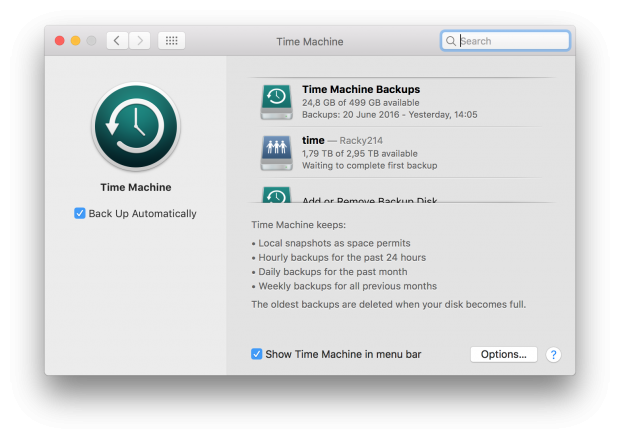Viewport: 620px width, 439px height.
Task: Click 'The oldest backups are deleted' sentence
Action: point(389,304)
